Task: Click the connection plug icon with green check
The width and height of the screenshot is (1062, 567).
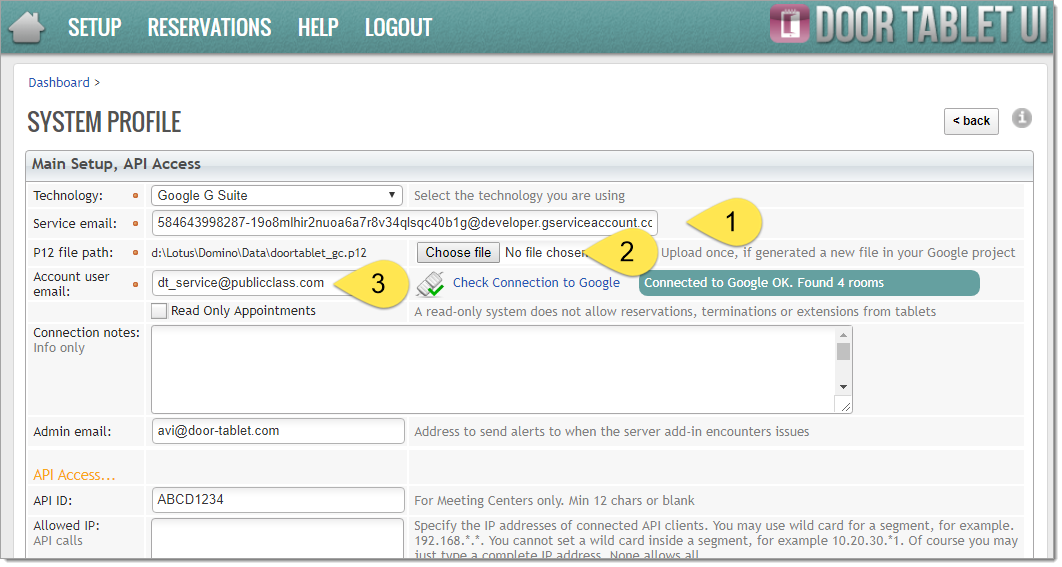Action: [430, 285]
